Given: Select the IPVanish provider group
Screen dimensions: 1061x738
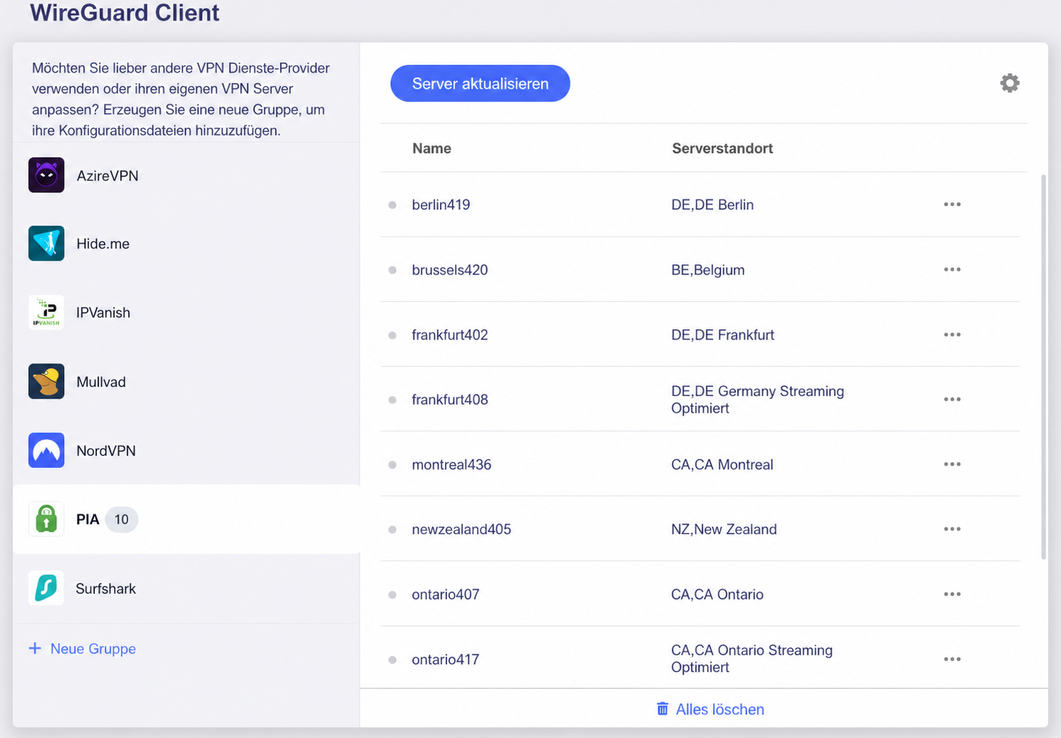Looking at the screenshot, I should [186, 312].
